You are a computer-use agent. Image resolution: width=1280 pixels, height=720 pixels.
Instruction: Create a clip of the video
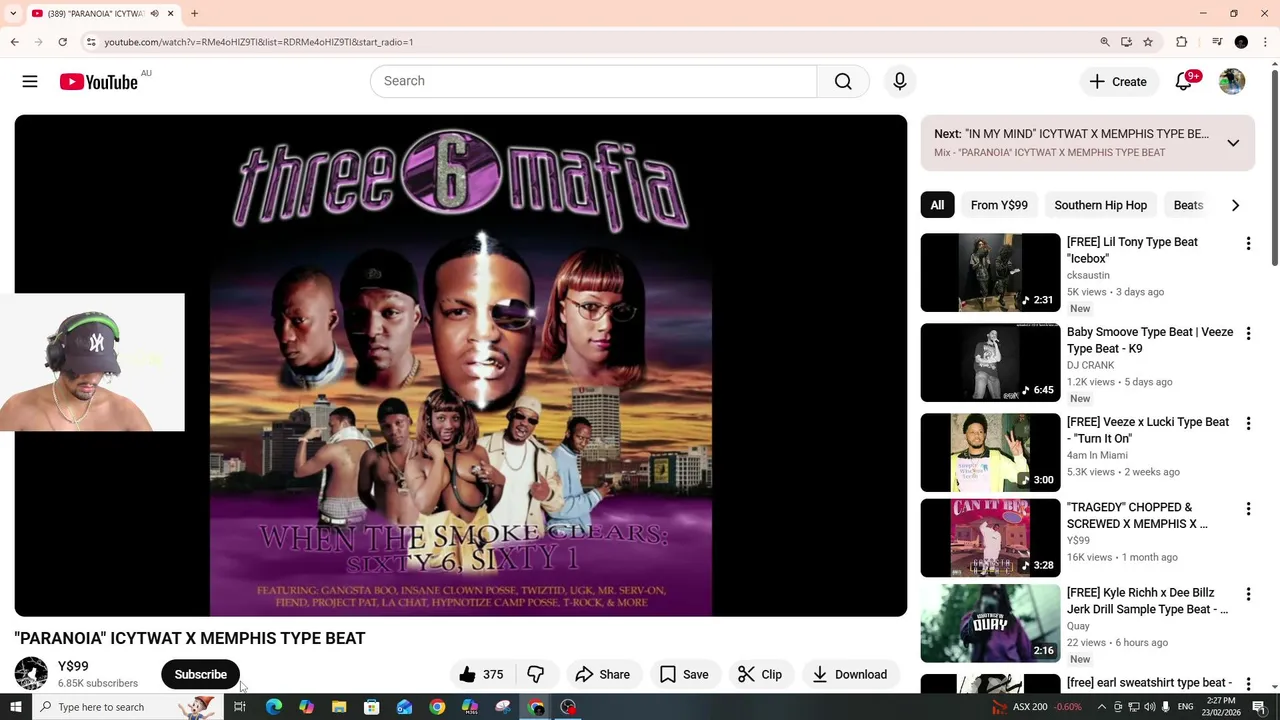pyautogui.click(x=760, y=675)
